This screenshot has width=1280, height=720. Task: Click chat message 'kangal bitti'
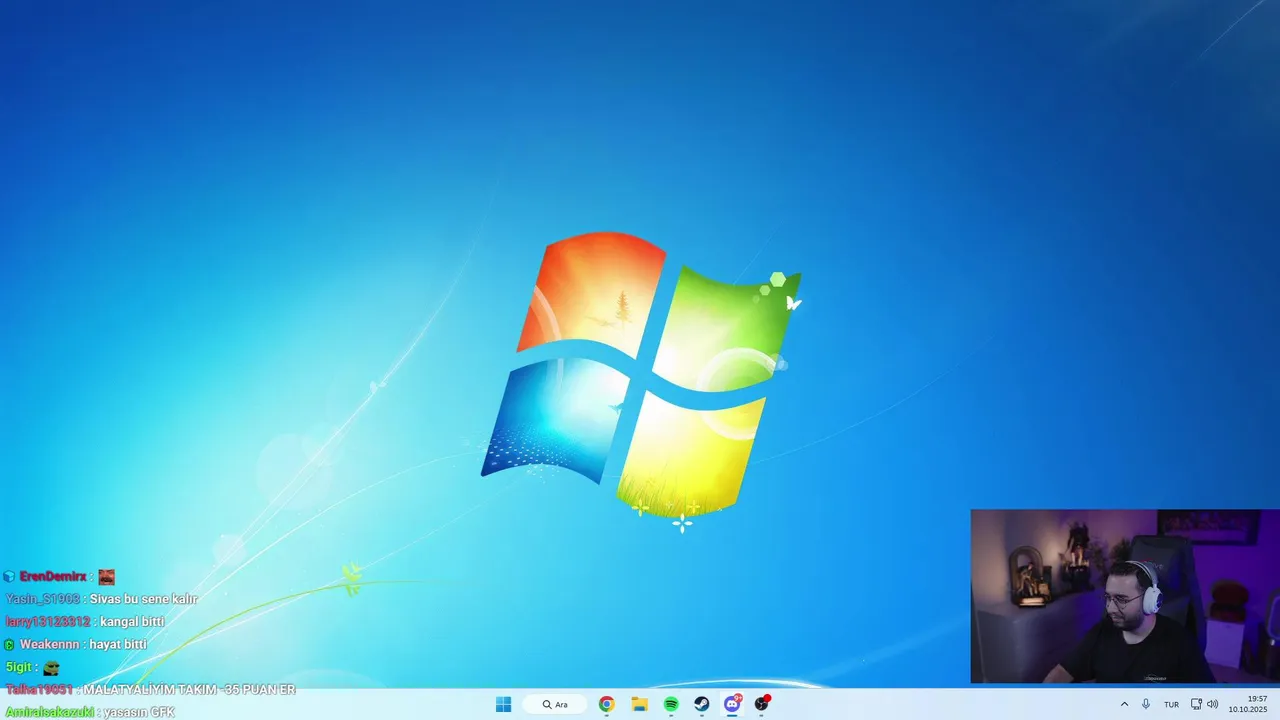coord(132,622)
